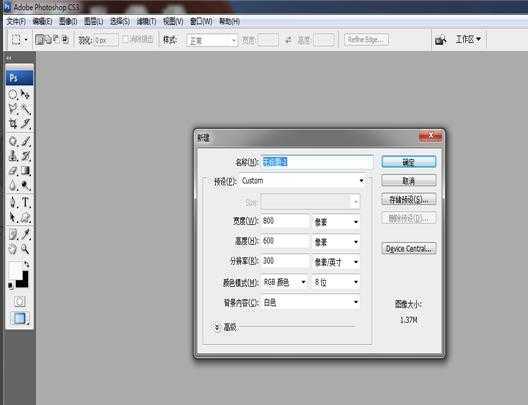The width and height of the screenshot is (528, 405).
Task: Select the Eyedropper tool
Action: point(25,234)
